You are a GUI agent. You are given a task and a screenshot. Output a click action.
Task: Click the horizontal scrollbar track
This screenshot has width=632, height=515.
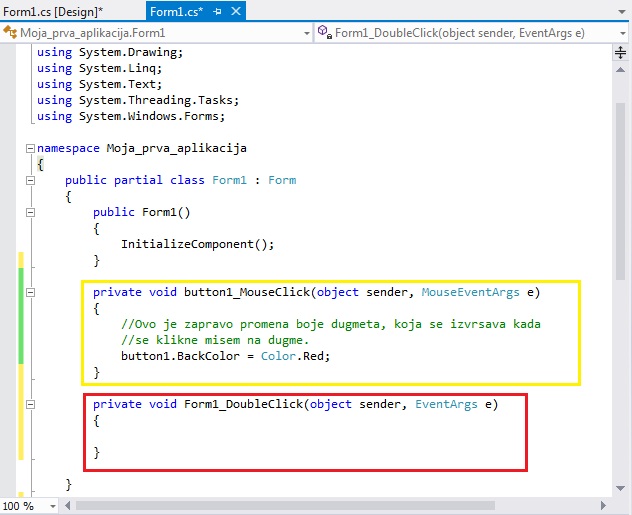(x=330, y=506)
